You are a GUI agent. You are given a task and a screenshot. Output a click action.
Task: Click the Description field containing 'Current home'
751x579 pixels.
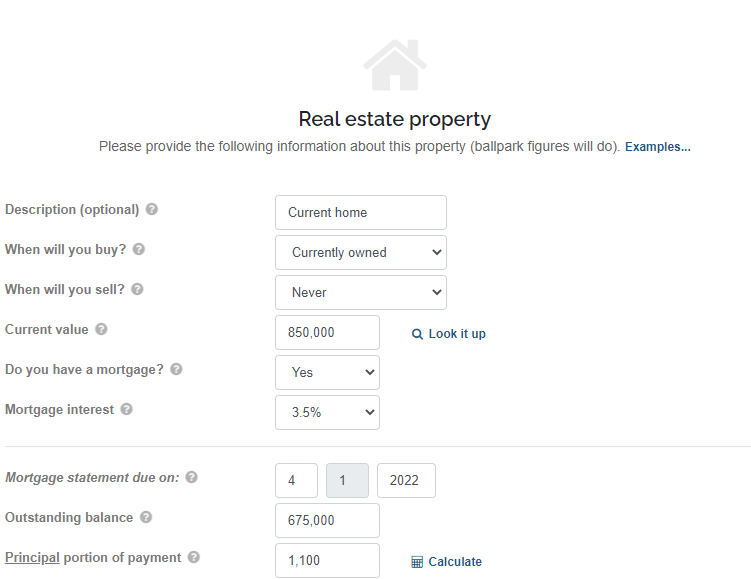[360, 213]
